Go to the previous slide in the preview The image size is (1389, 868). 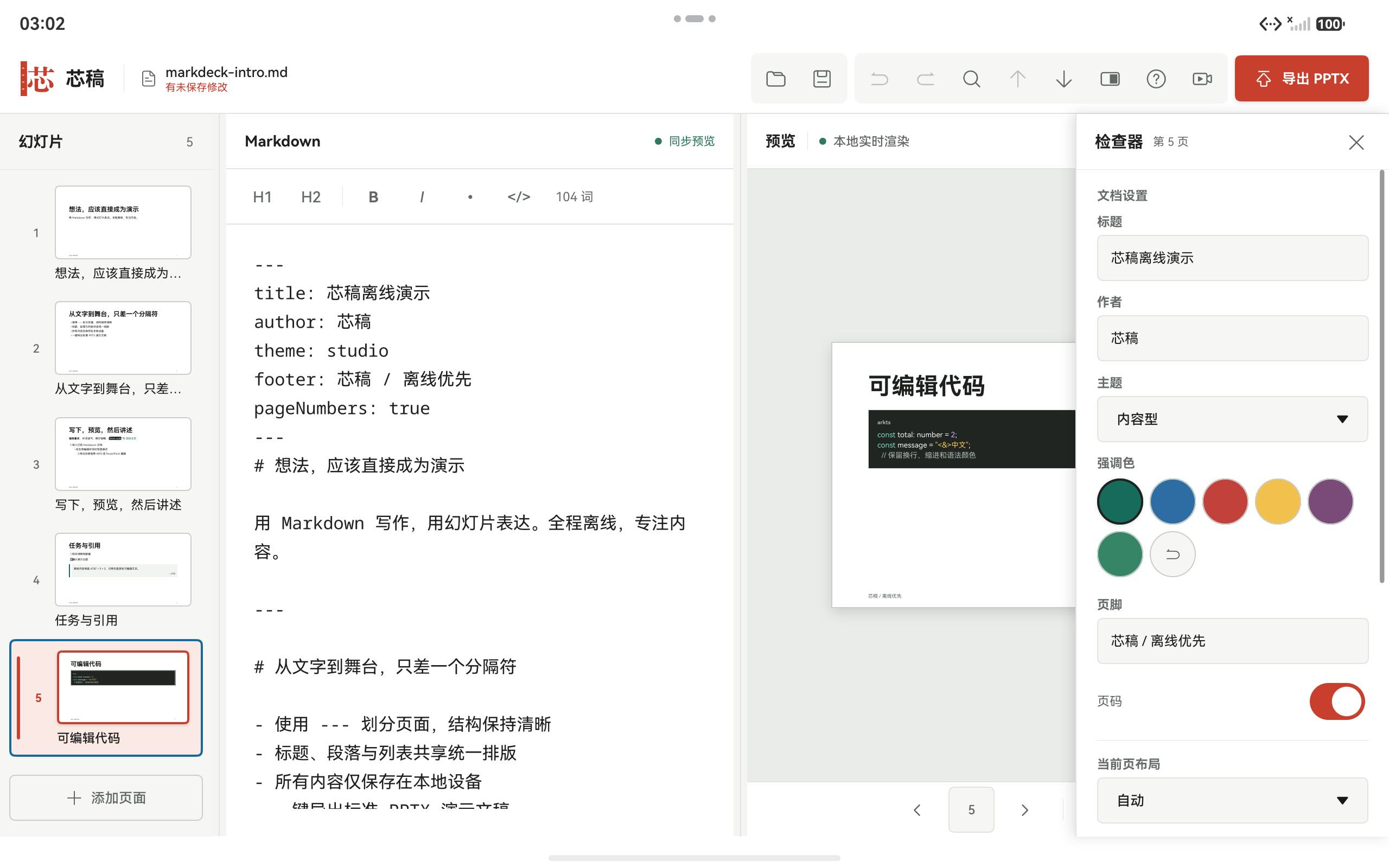(x=917, y=809)
